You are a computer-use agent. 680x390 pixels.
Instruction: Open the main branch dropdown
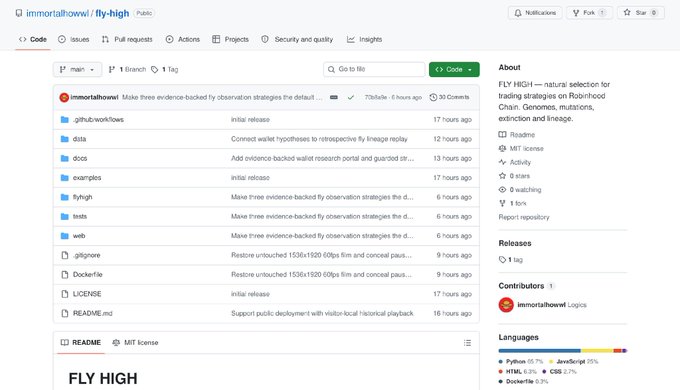pyautogui.click(x=77, y=69)
